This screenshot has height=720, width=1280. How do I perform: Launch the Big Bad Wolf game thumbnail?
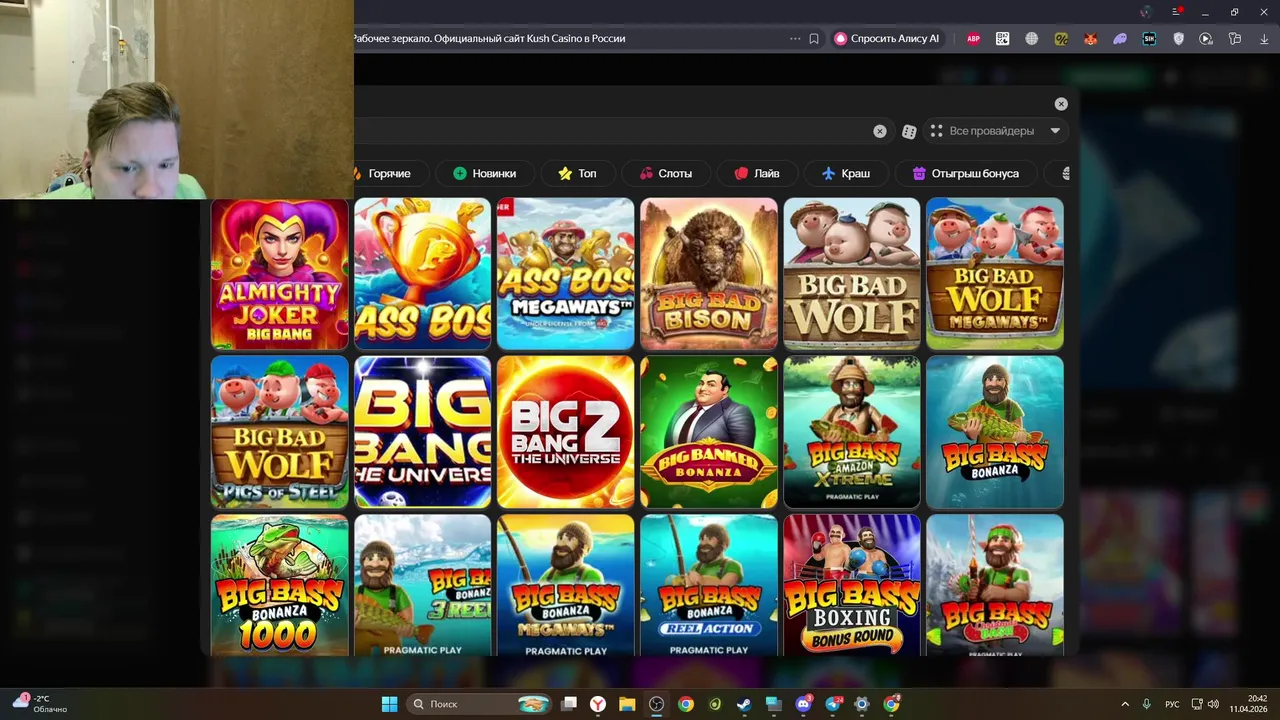pos(852,274)
